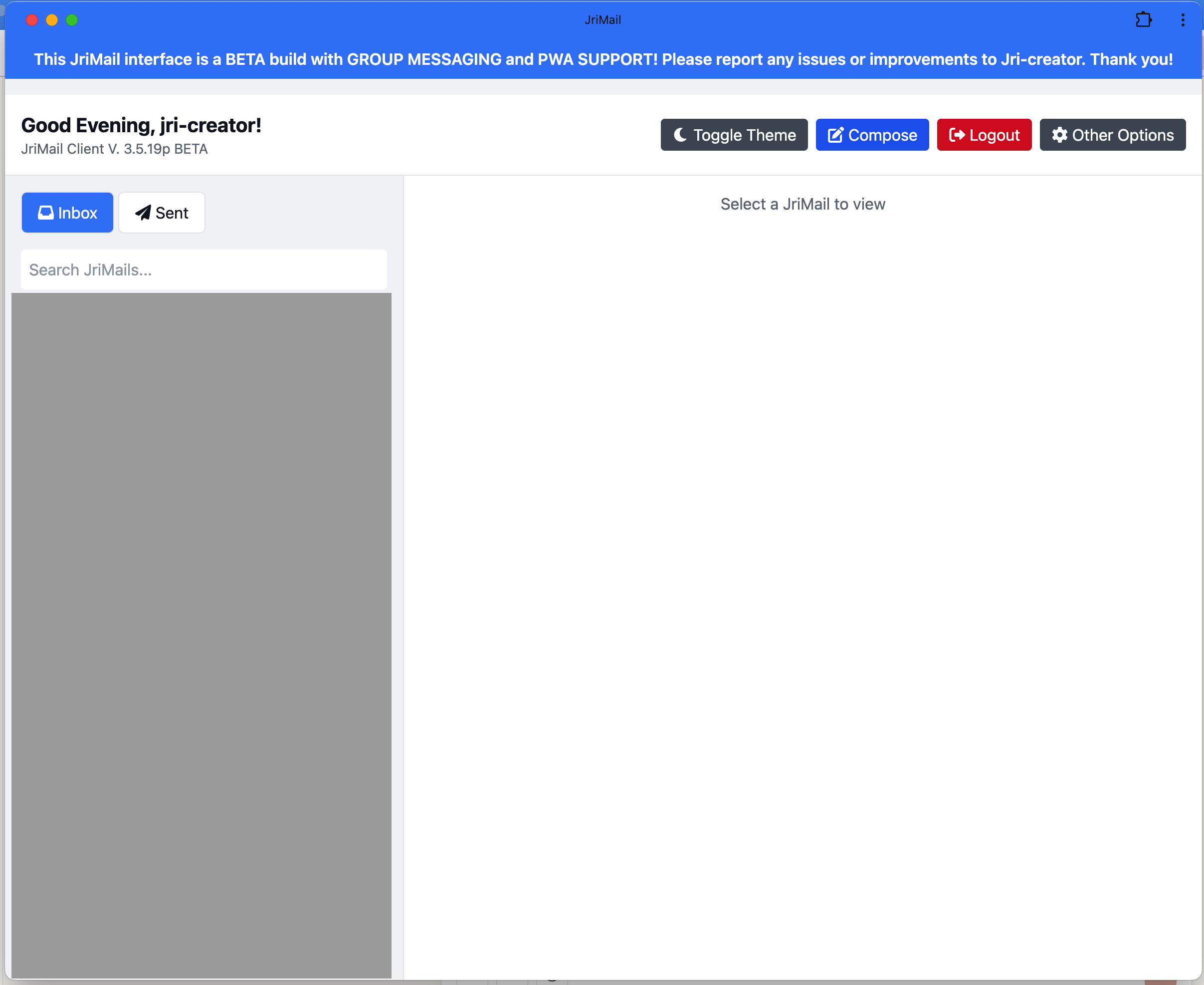Maximize the window with green button
Image resolution: width=1204 pixels, height=985 pixels.
click(x=71, y=20)
